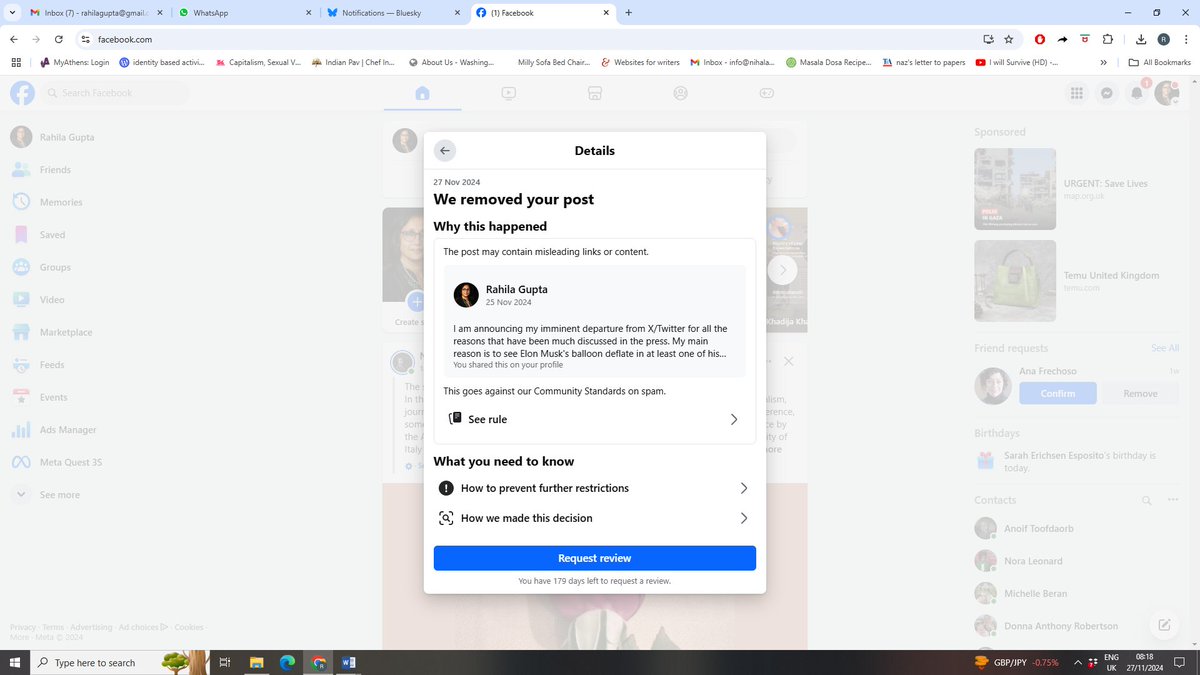Open the Groups icon in top navigation
1200x675 pixels.
[681, 93]
